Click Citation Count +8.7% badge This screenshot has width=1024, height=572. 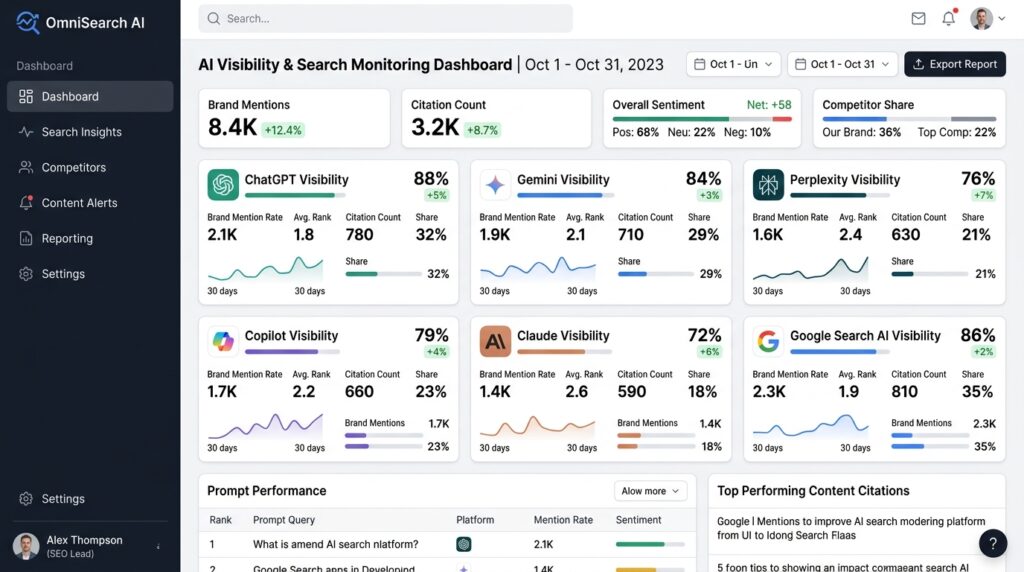[x=483, y=130]
